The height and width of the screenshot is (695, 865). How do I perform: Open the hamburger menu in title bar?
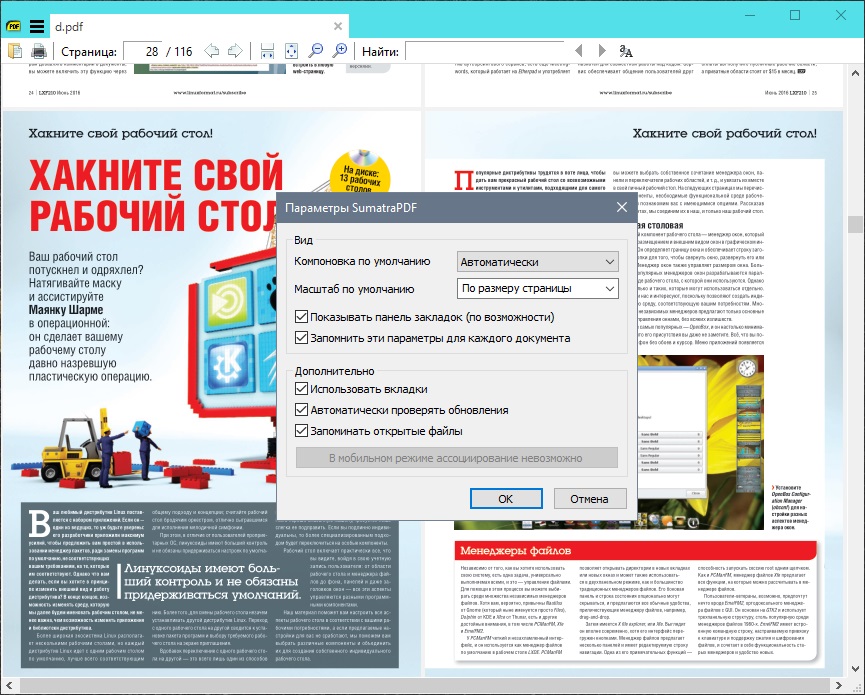tap(37, 26)
